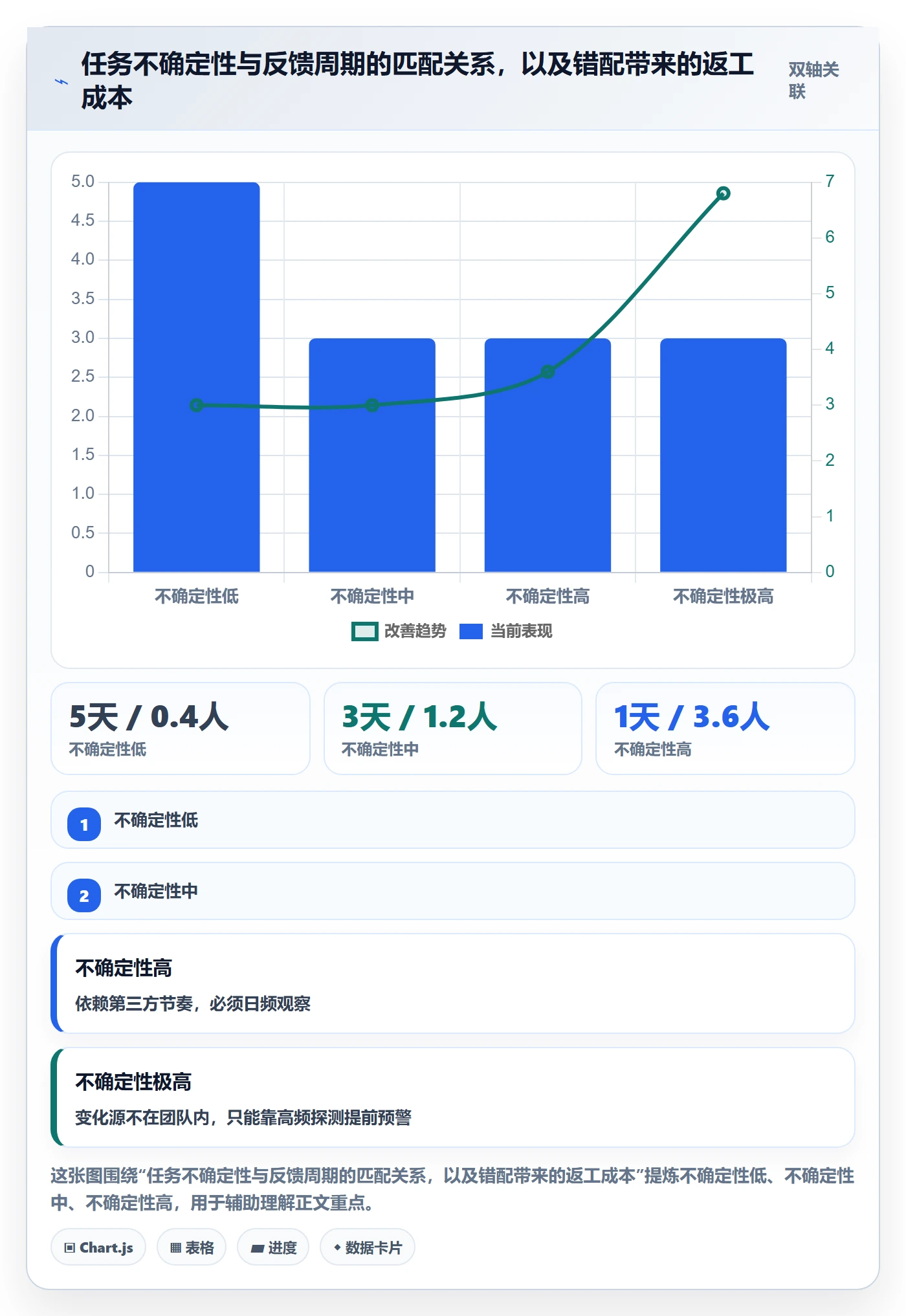This screenshot has width=906, height=1316.
Task: Click the bar icon in 进度 tag
Action: click(257, 1249)
